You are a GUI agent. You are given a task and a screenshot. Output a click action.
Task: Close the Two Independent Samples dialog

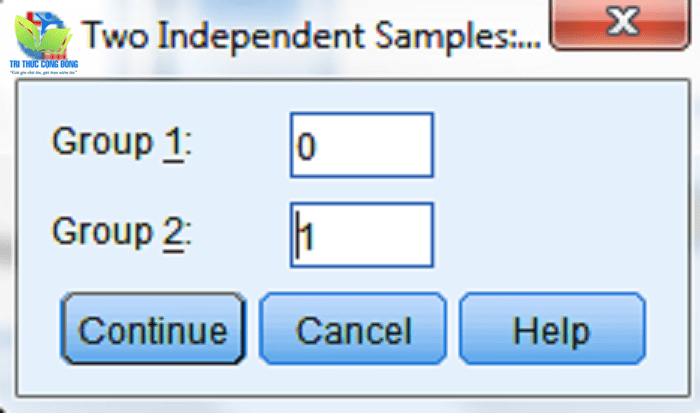(621, 23)
